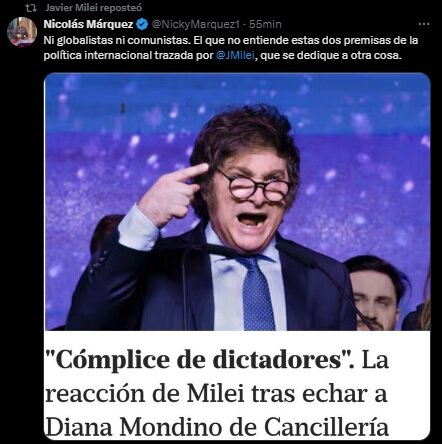Screen dimensions: 442x444
Task: Click the background man in the photo
Action: (377, 292)
